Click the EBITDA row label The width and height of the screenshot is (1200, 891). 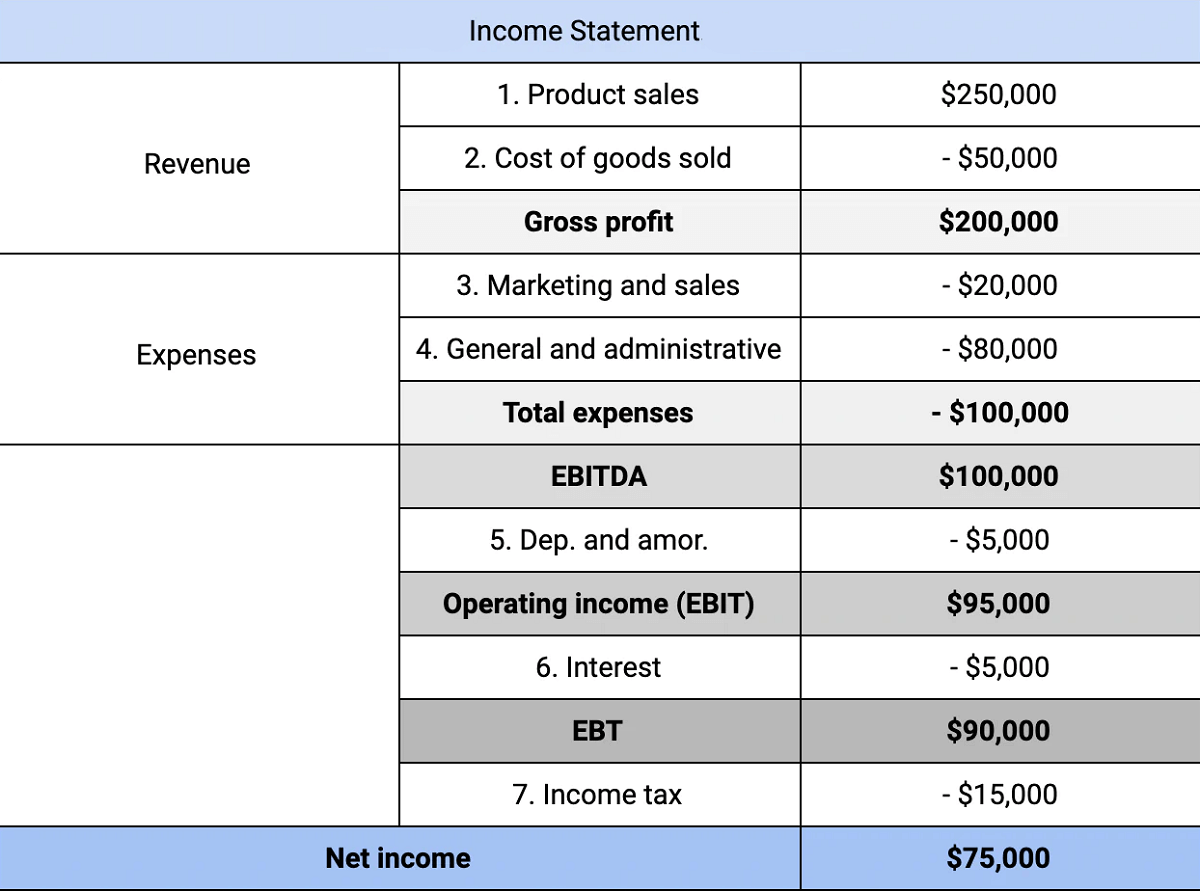click(600, 476)
